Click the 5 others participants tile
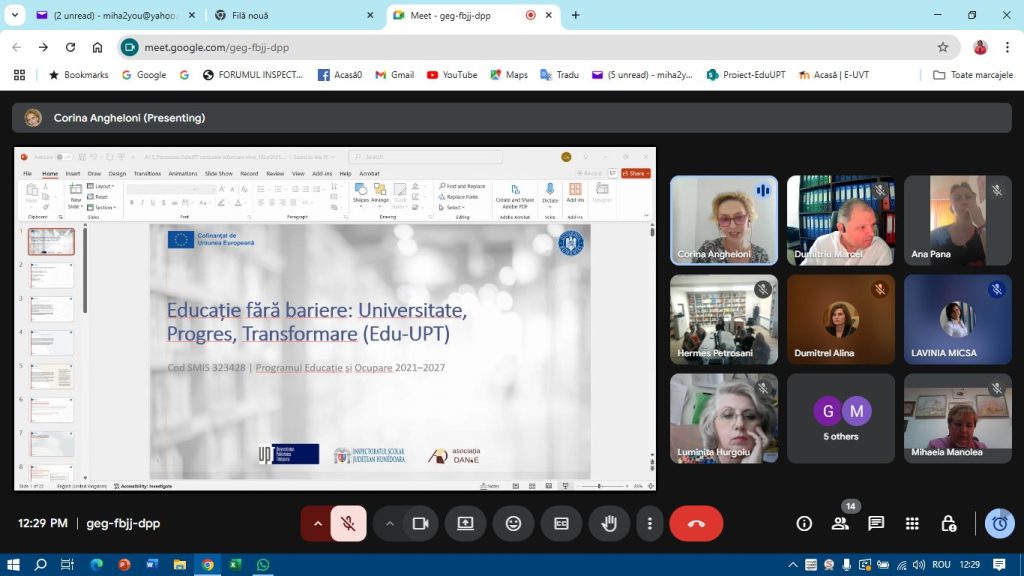This screenshot has width=1024, height=576. [840, 419]
